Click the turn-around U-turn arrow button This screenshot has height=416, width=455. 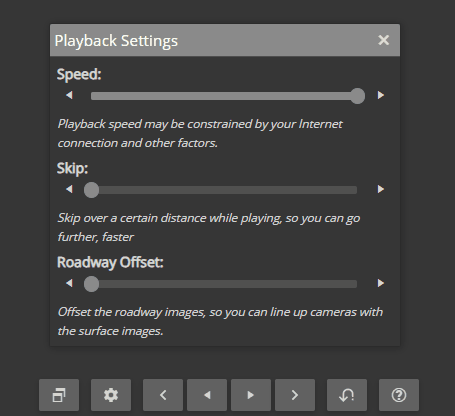point(347,395)
